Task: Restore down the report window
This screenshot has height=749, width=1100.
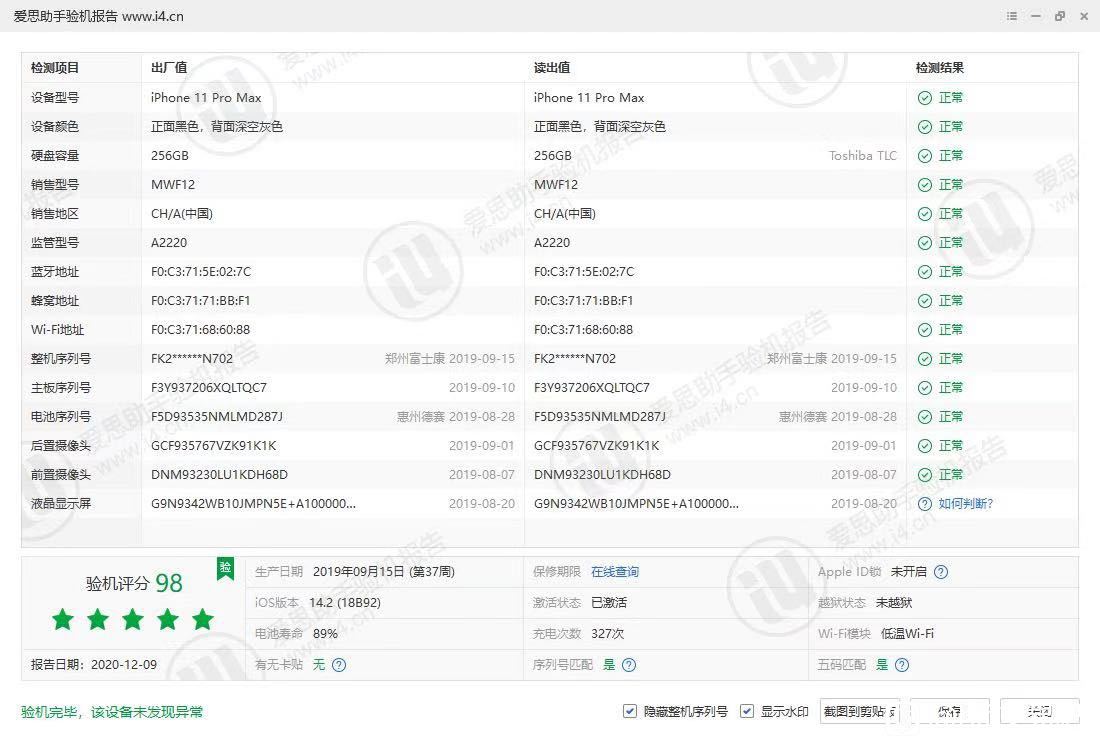Action: pyautogui.click(x=1060, y=16)
